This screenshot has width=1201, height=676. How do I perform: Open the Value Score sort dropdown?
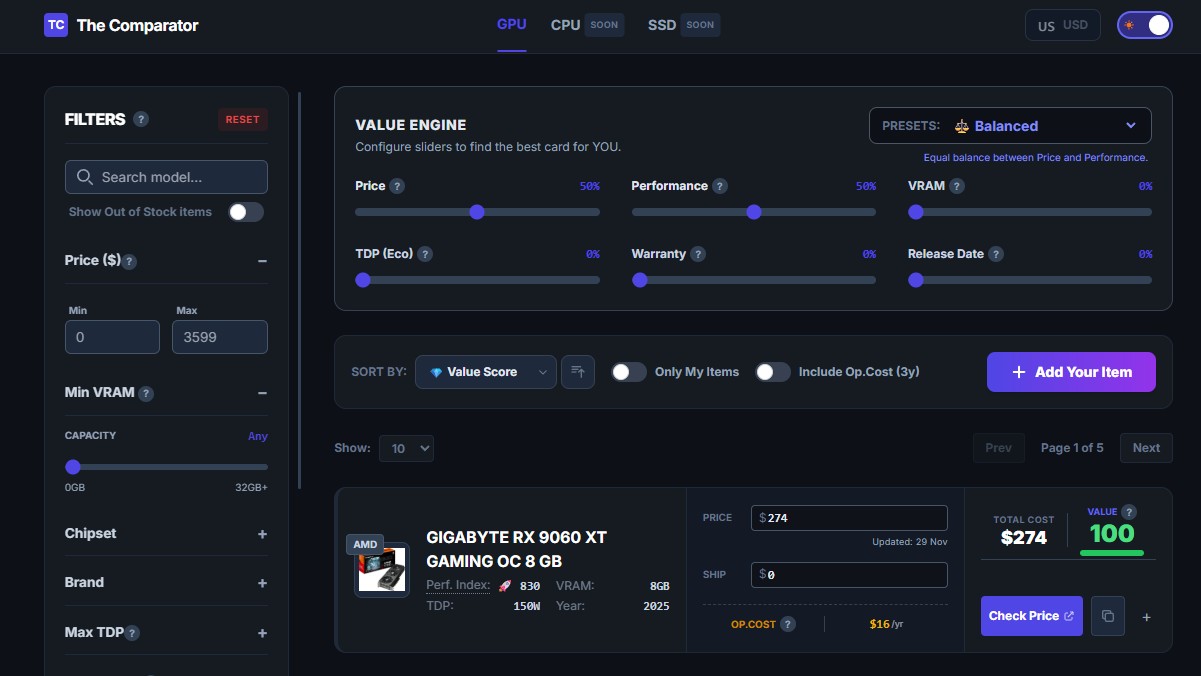coord(486,372)
